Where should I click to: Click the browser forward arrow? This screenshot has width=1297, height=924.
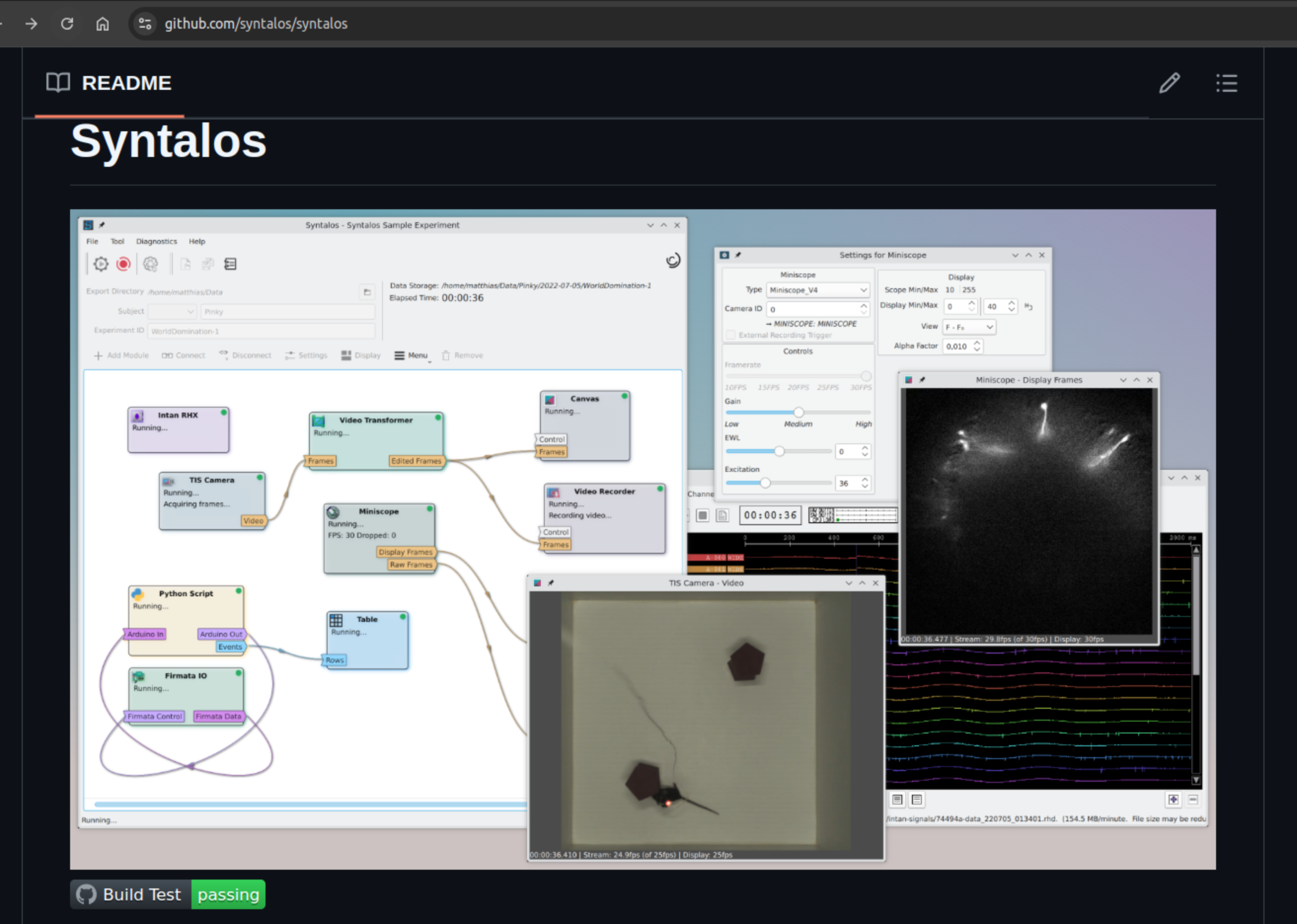(32, 23)
